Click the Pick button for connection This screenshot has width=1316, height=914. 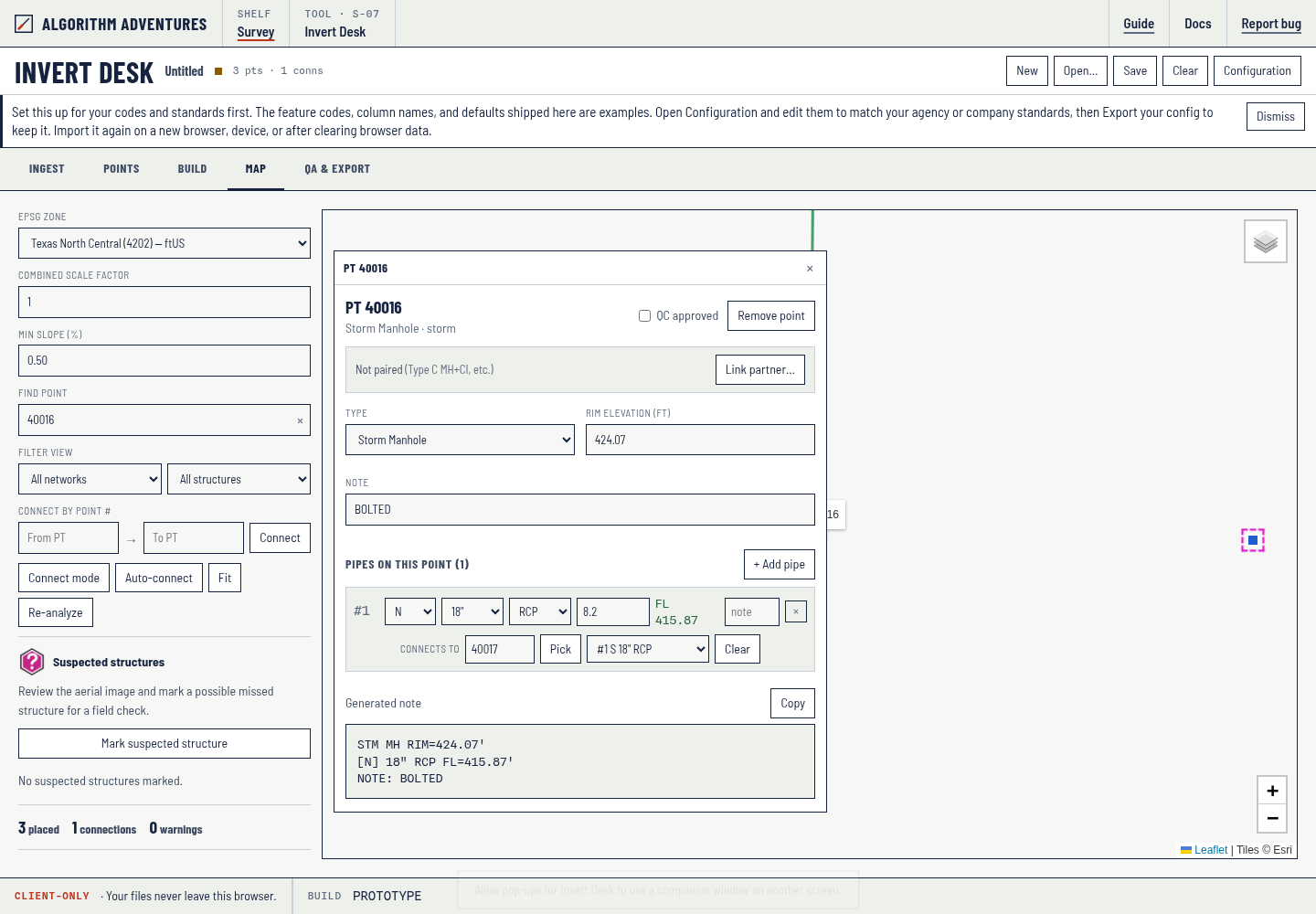click(x=560, y=649)
